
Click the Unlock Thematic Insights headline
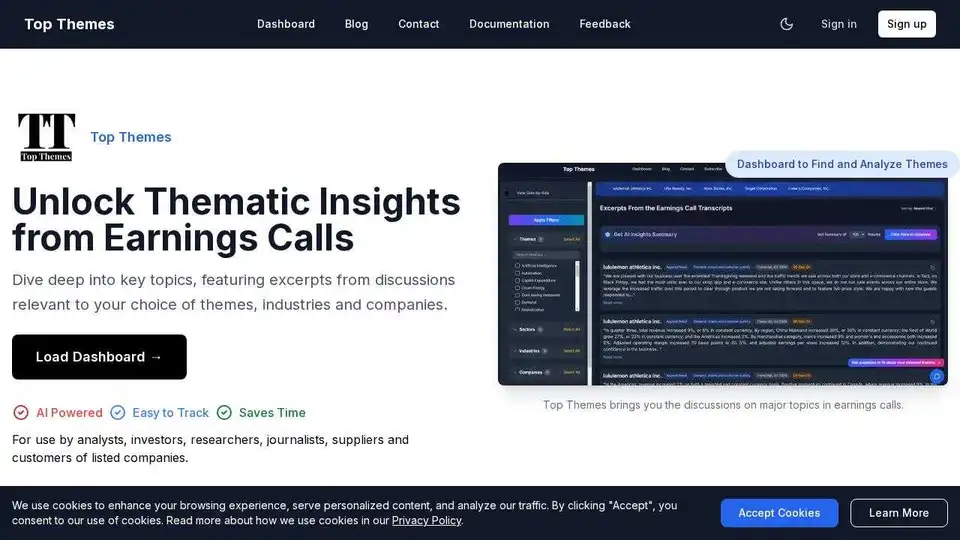tap(236, 219)
